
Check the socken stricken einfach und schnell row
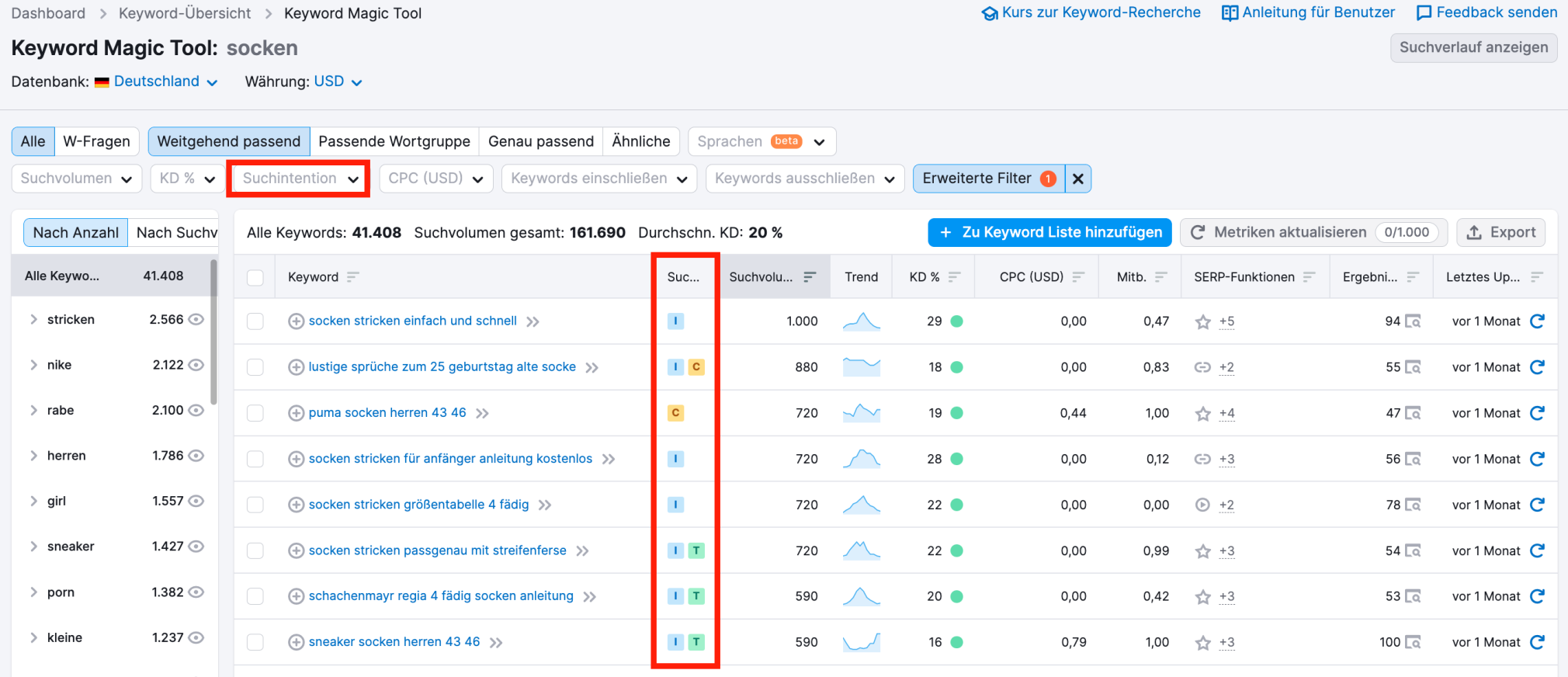pos(255,321)
